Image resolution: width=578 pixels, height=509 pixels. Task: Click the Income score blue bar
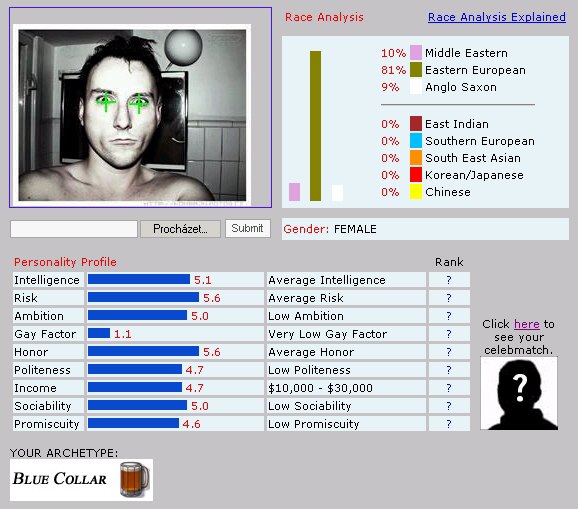(x=135, y=387)
